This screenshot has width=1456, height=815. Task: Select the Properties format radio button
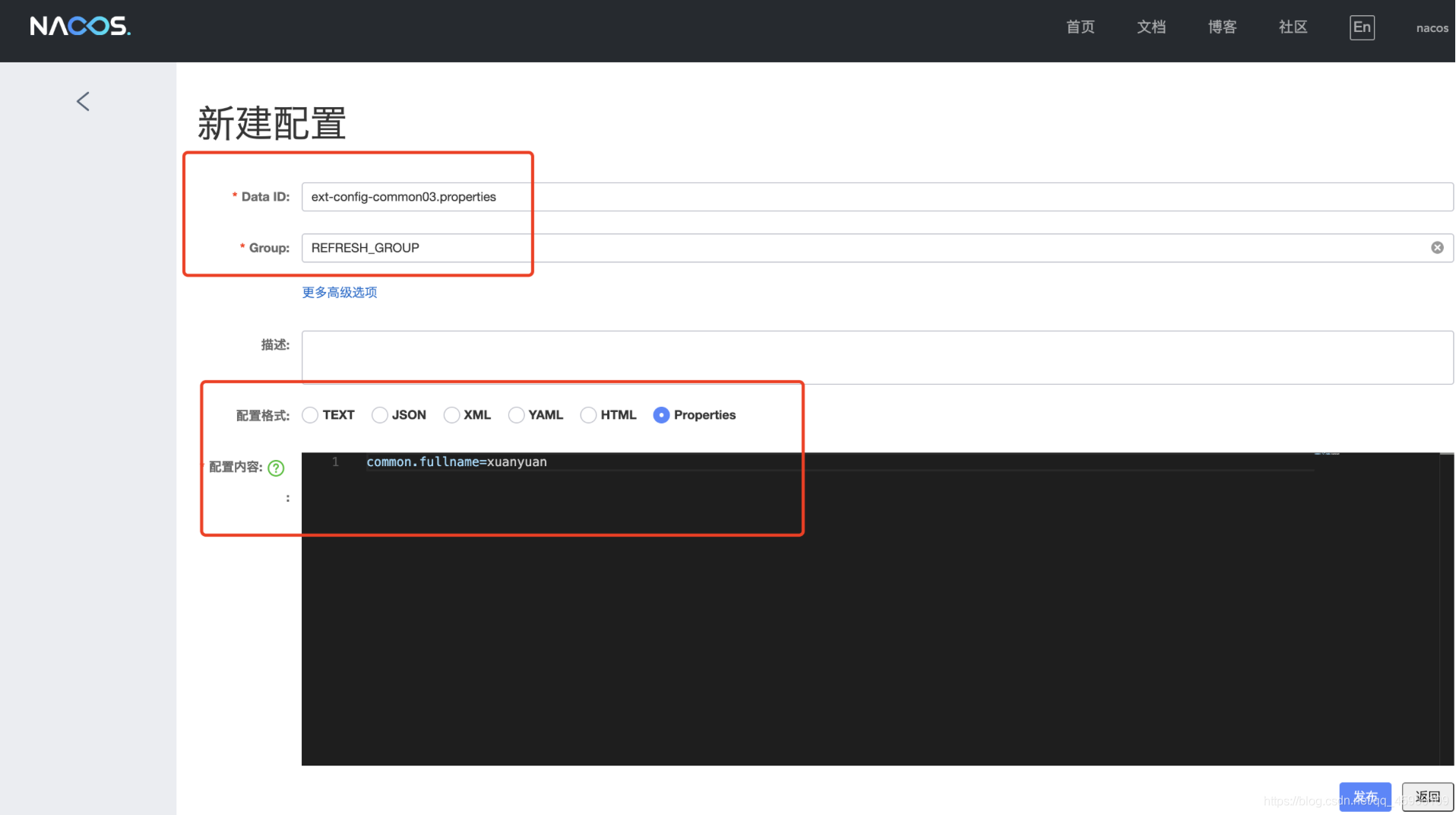click(x=661, y=415)
